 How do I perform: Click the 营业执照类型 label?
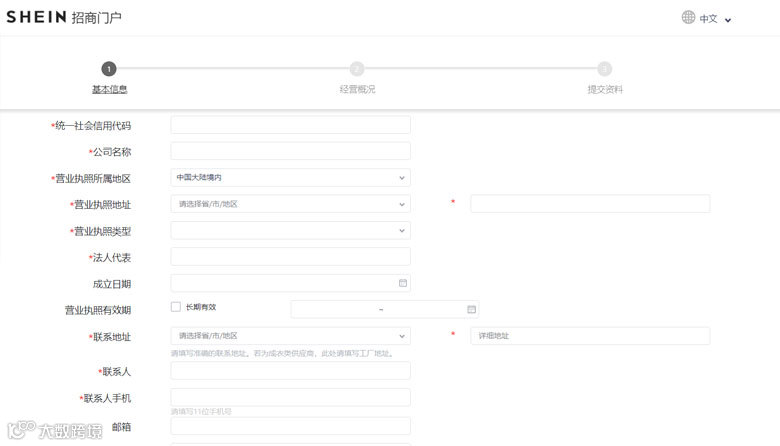click(102, 231)
